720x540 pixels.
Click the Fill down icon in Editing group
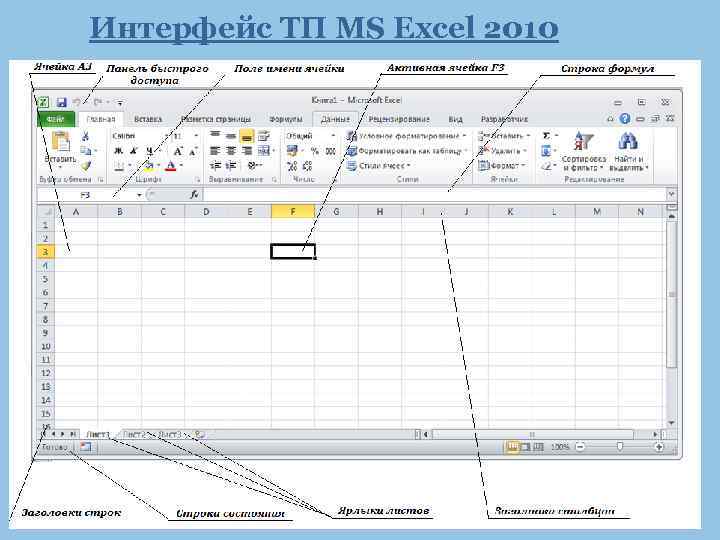pos(546,151)
